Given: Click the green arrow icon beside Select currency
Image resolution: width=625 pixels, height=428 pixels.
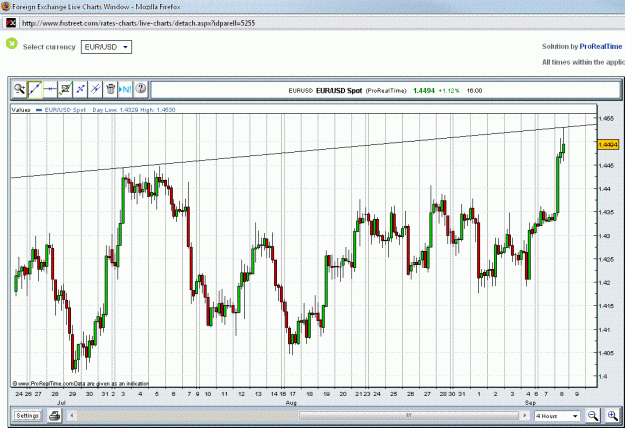Looking at the screenshot, I should 12,43.
